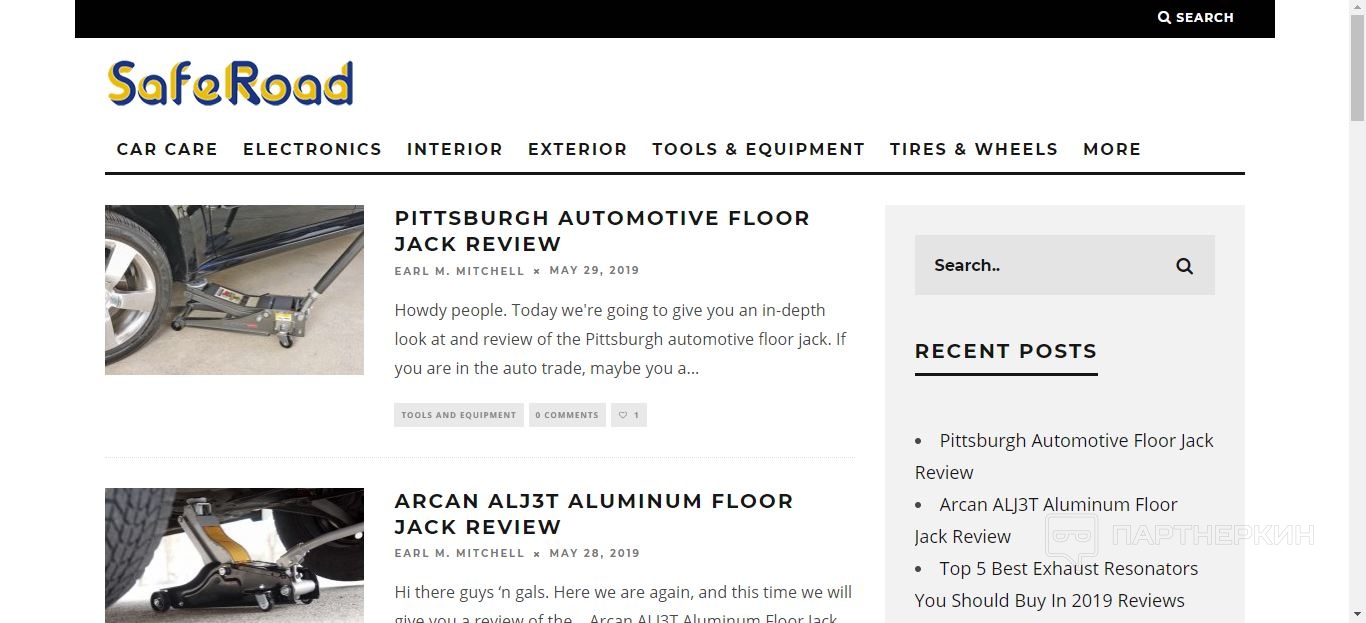Open Pittsburgh Automotive Floor Jack Review headline
This screenshot has width=1366, height=623.
602,231
